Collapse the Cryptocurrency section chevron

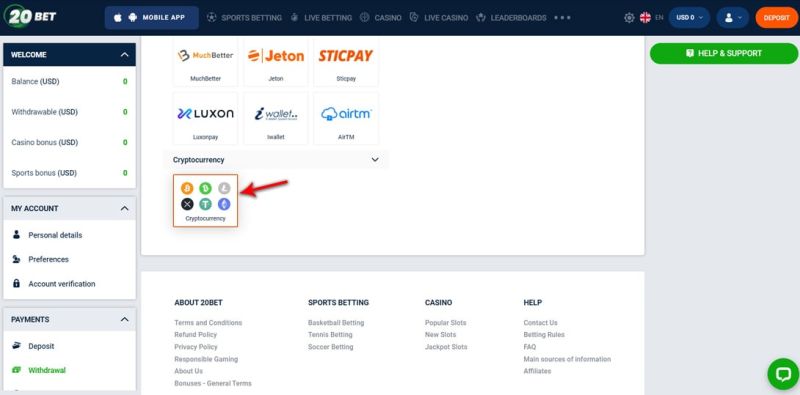375,160
